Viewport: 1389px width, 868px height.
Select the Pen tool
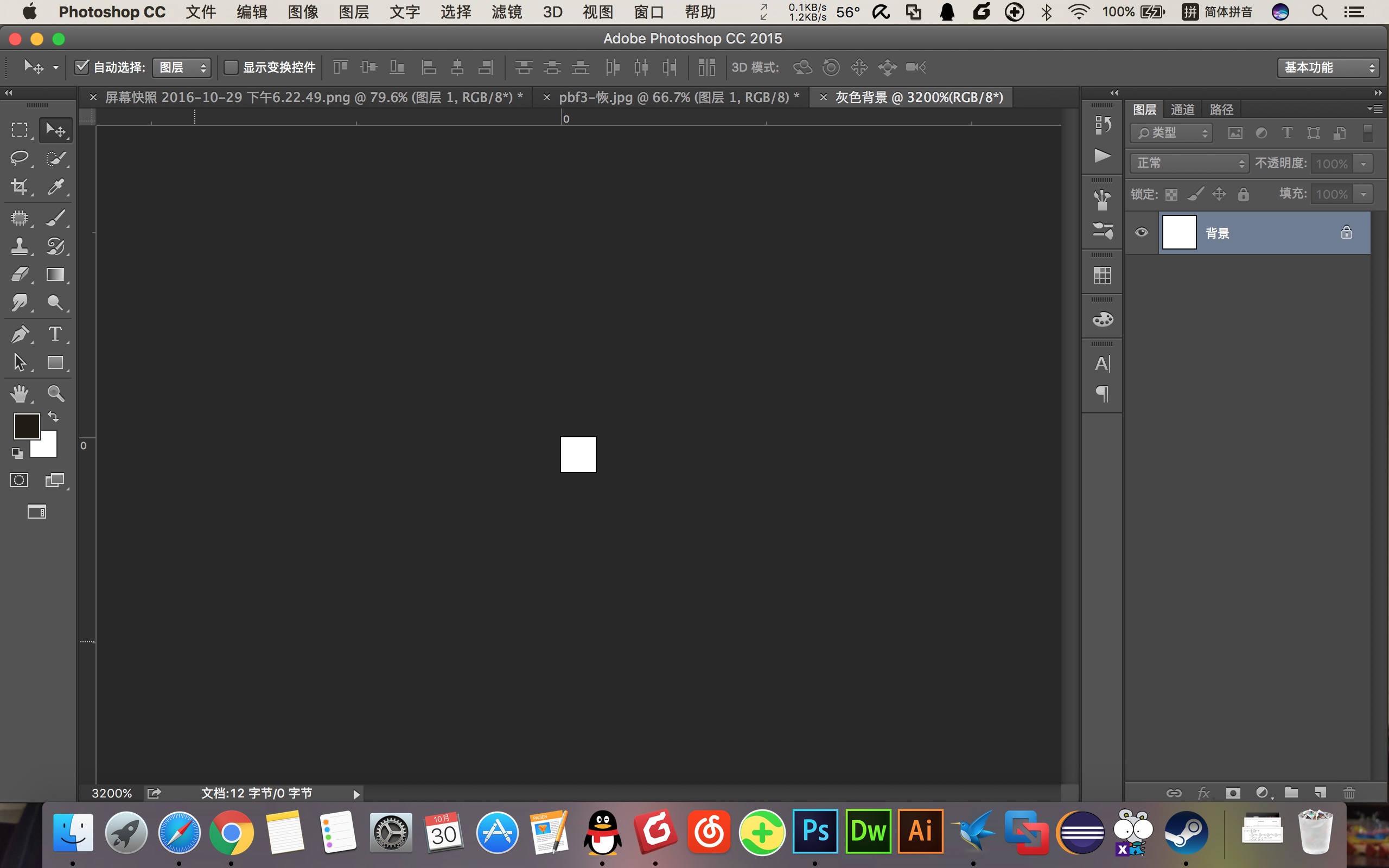[20, 334]
